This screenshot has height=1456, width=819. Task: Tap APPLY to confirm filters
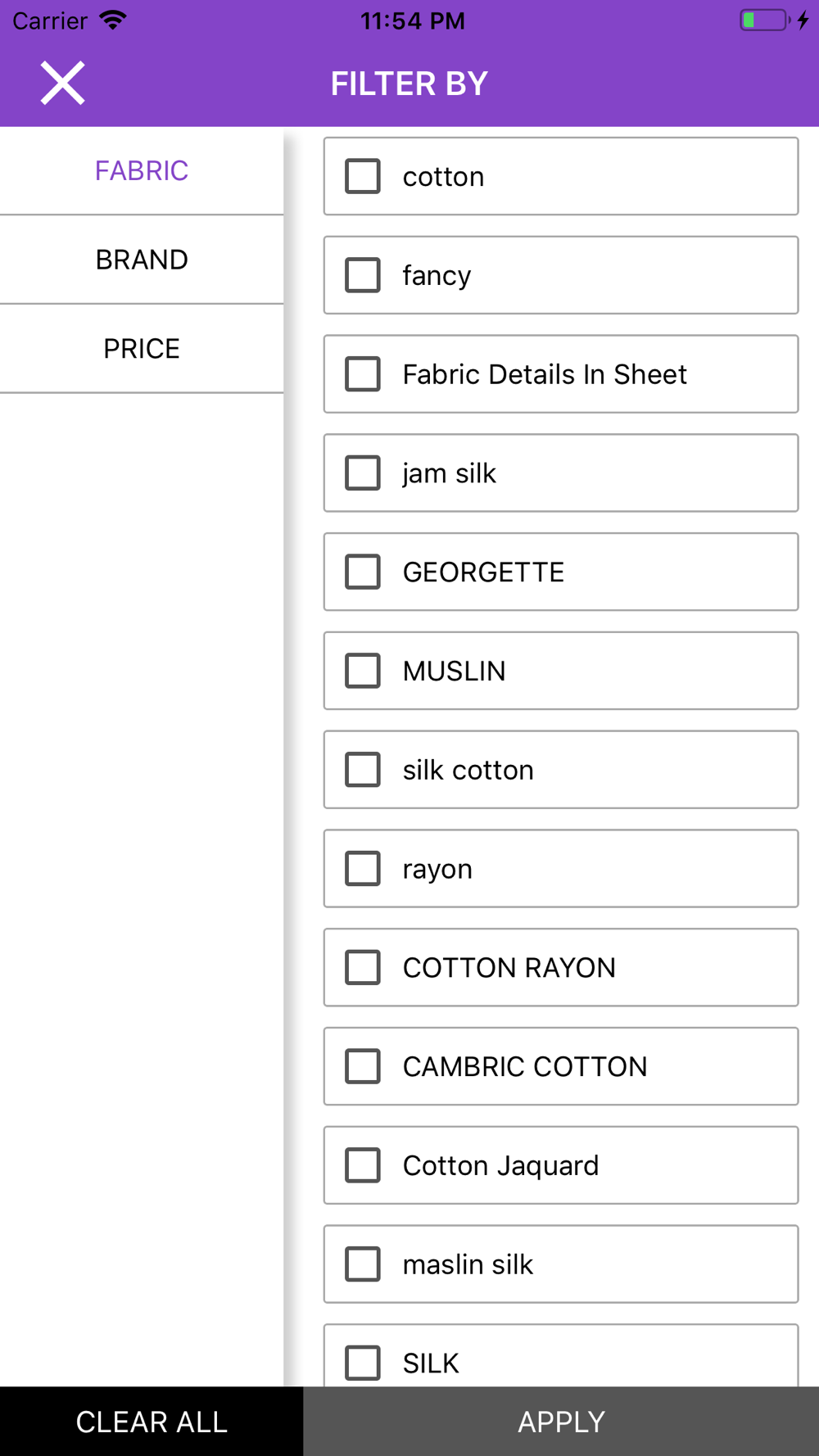[x=561, y=1422]
